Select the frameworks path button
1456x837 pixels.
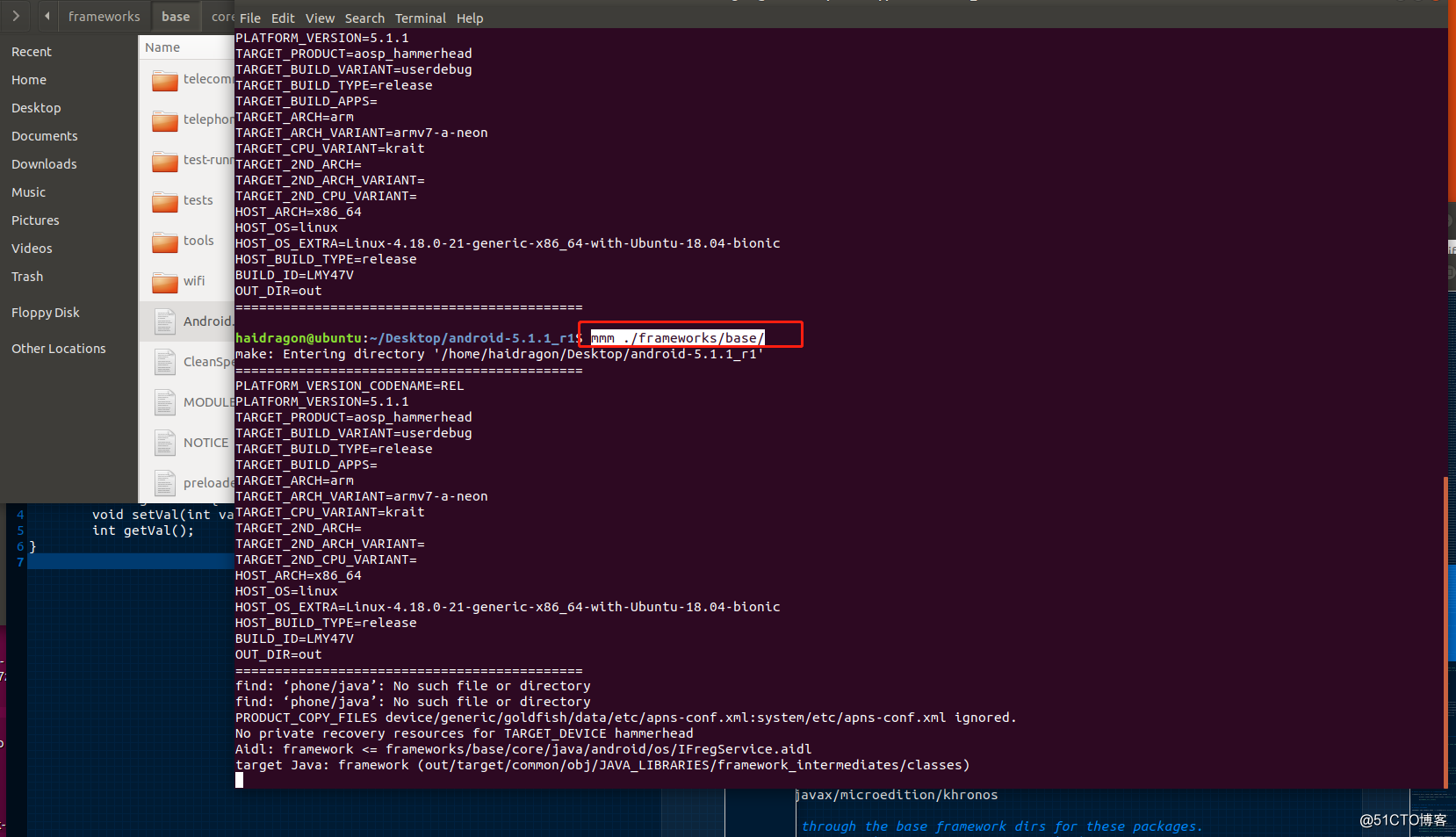pyautogui.click(x=104, y=16)
